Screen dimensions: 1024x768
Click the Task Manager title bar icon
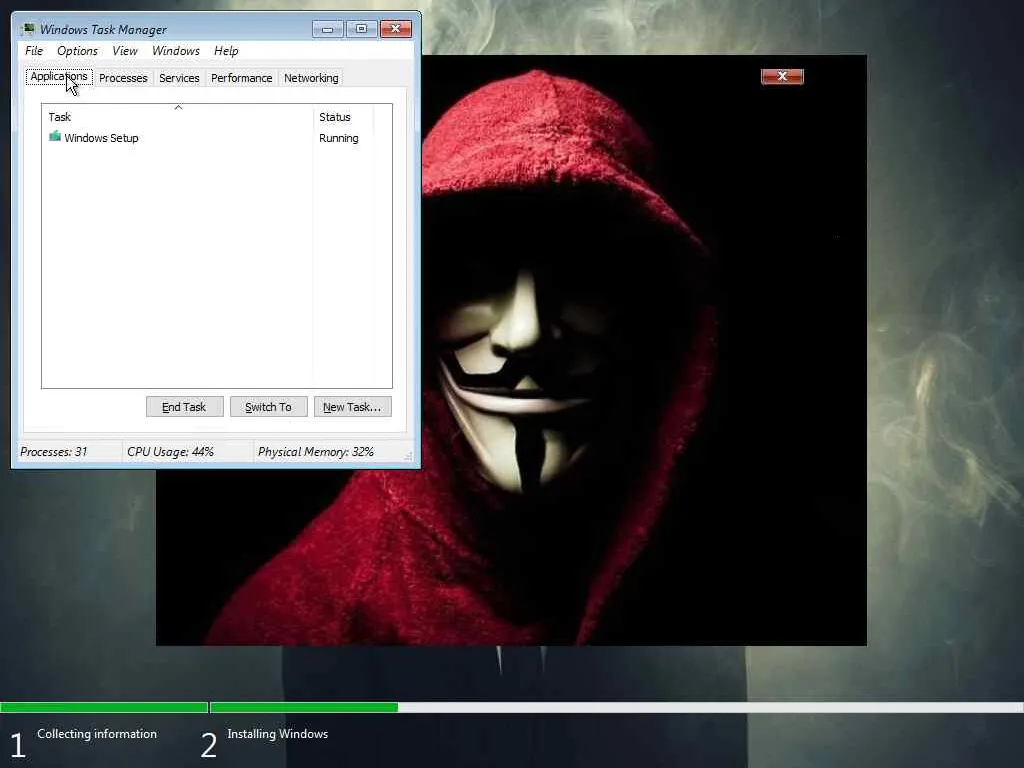click(x=27, y=29)
